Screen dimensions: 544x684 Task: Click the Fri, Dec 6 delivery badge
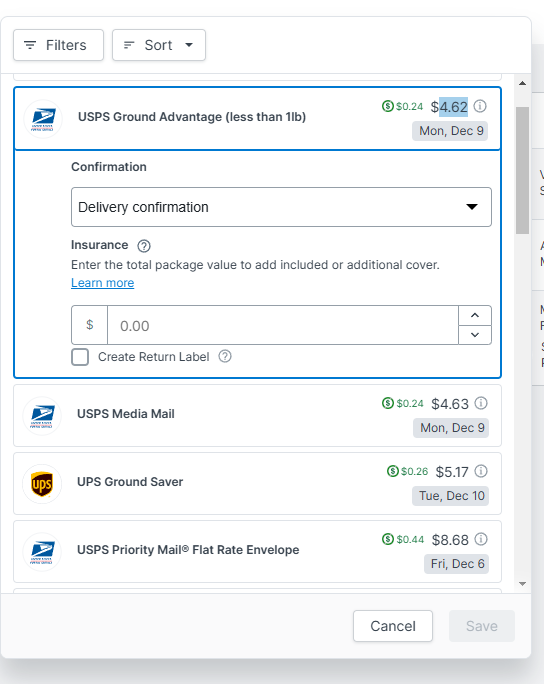tap(456, 564)
